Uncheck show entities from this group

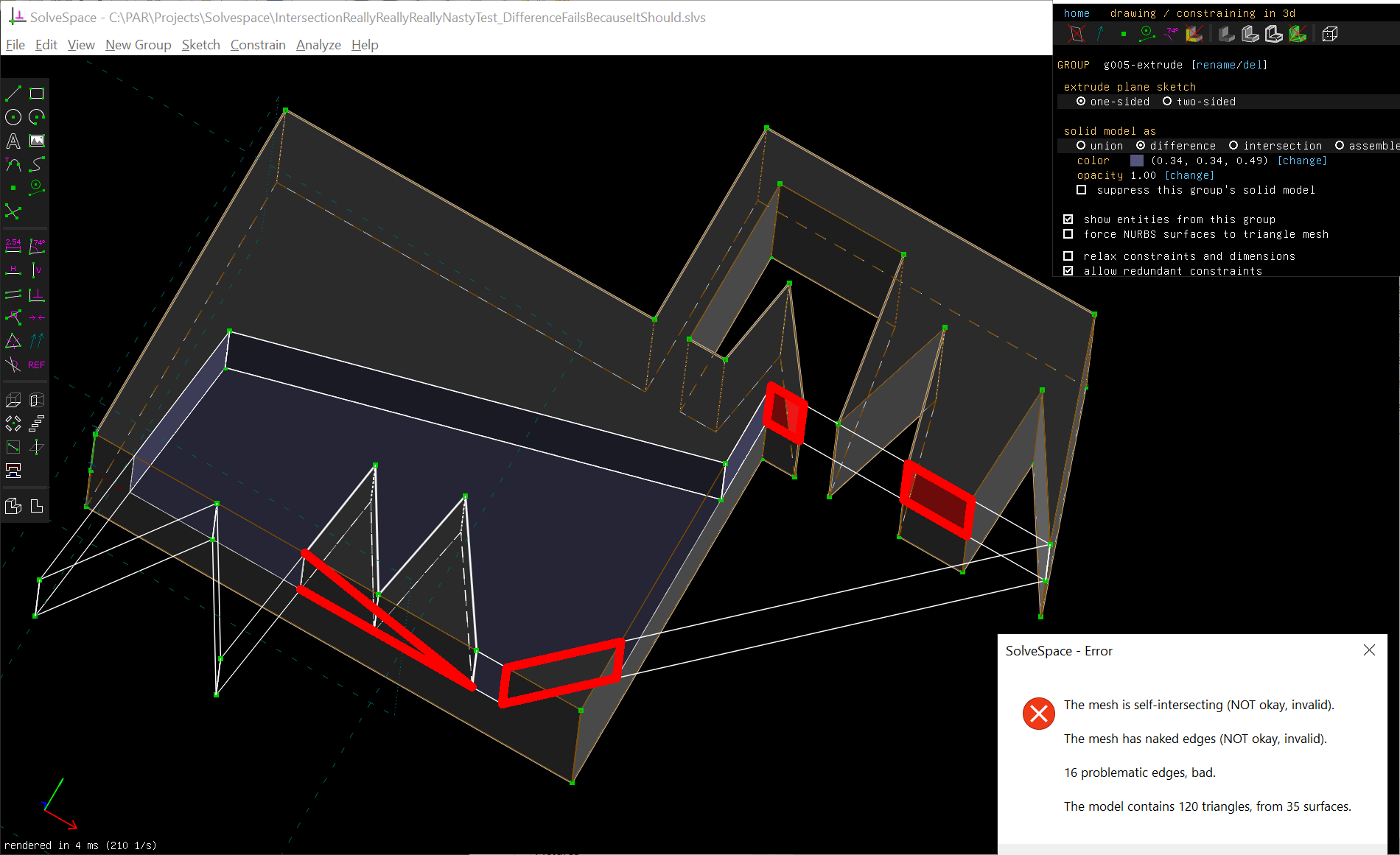pyautogui.click(x=1068, y=219)
